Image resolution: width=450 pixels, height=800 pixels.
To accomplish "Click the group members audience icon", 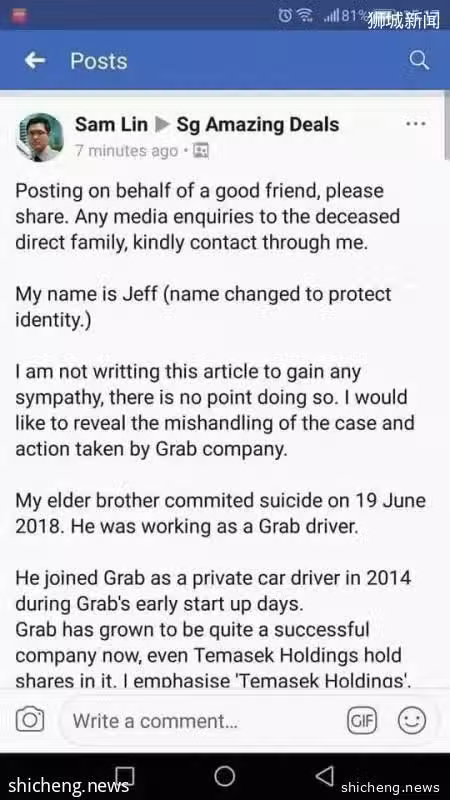I will pos(202,151).
